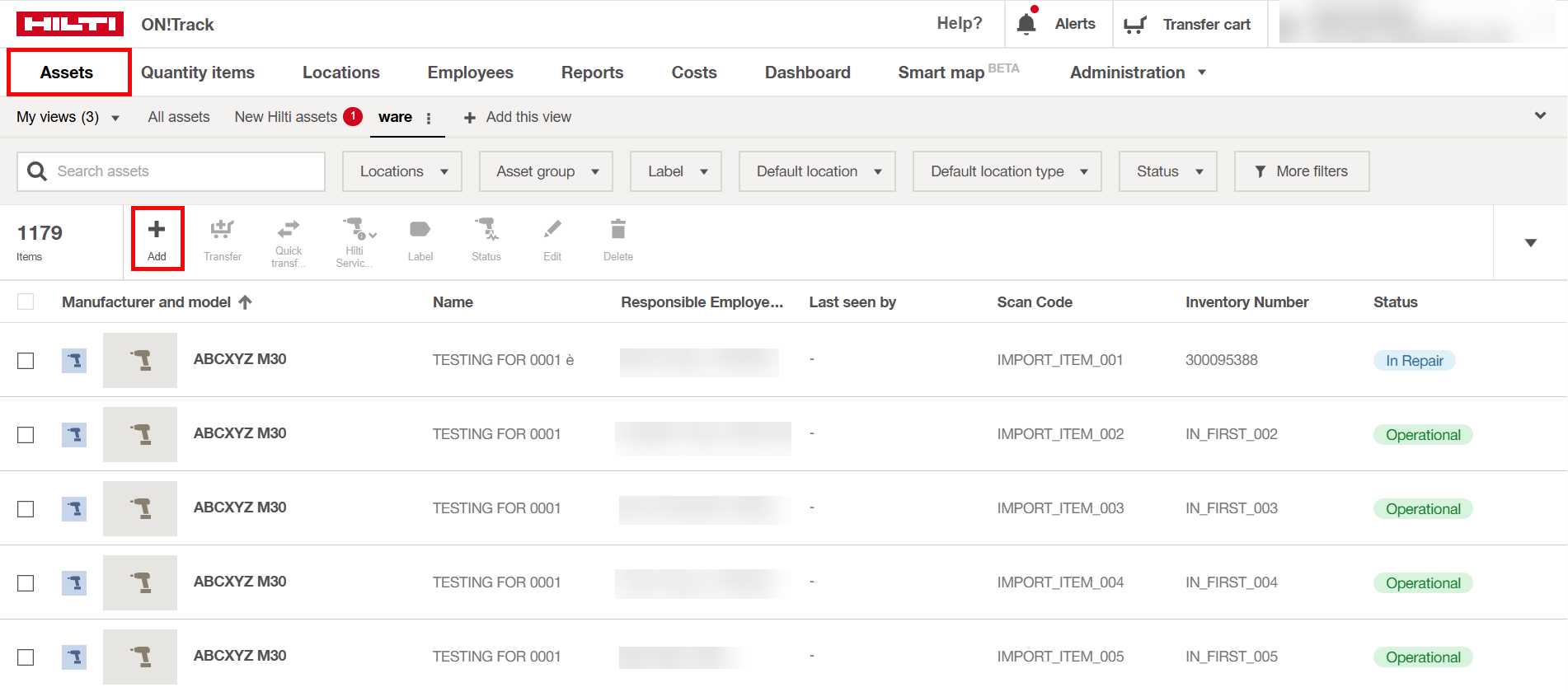Click the In Repair status badge

pos(1415,361)
